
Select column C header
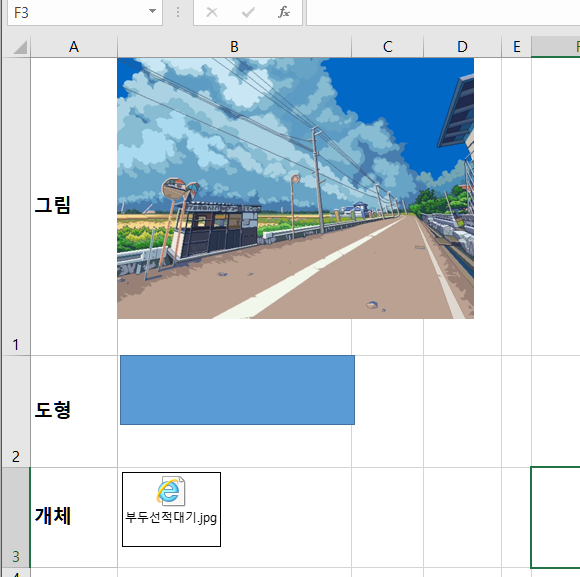point(387,47)
